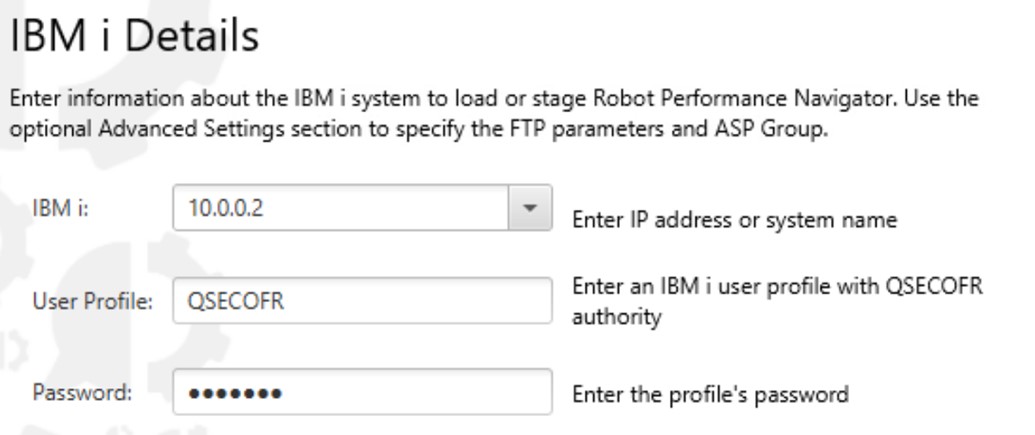Click the "Password:" field label
This screenshot has height=435, width=1035.
(x=82, y=393)
